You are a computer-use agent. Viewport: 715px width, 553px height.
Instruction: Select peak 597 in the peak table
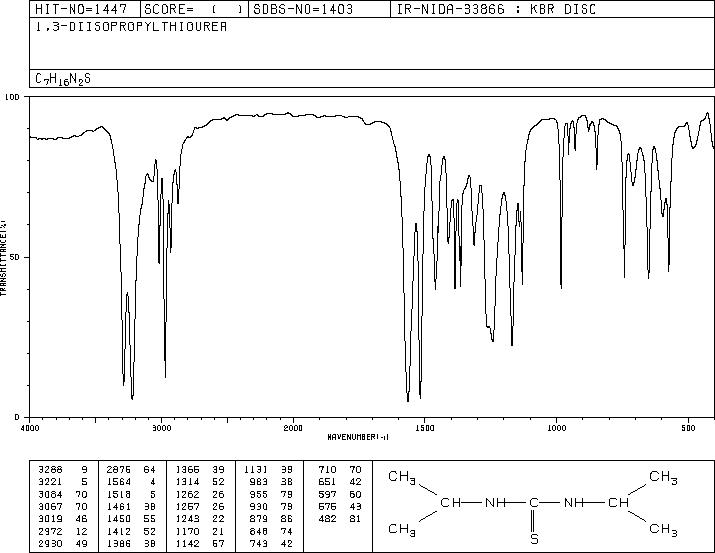click(x=327, y=494)
